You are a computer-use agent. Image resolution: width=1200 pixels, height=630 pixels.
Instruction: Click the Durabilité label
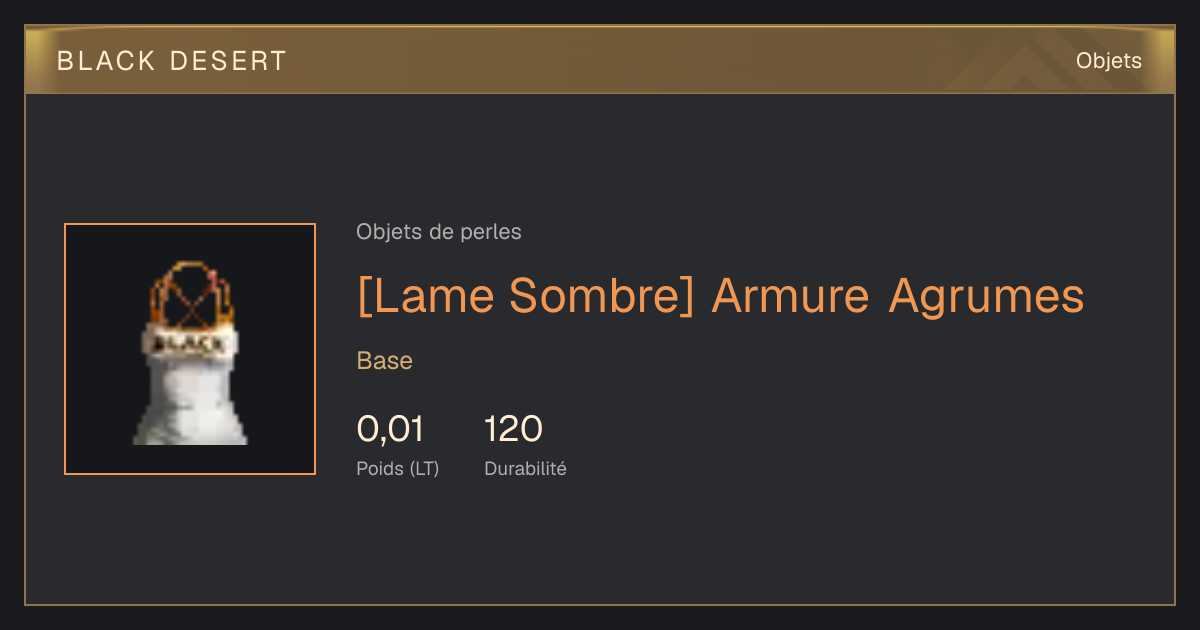525,468
